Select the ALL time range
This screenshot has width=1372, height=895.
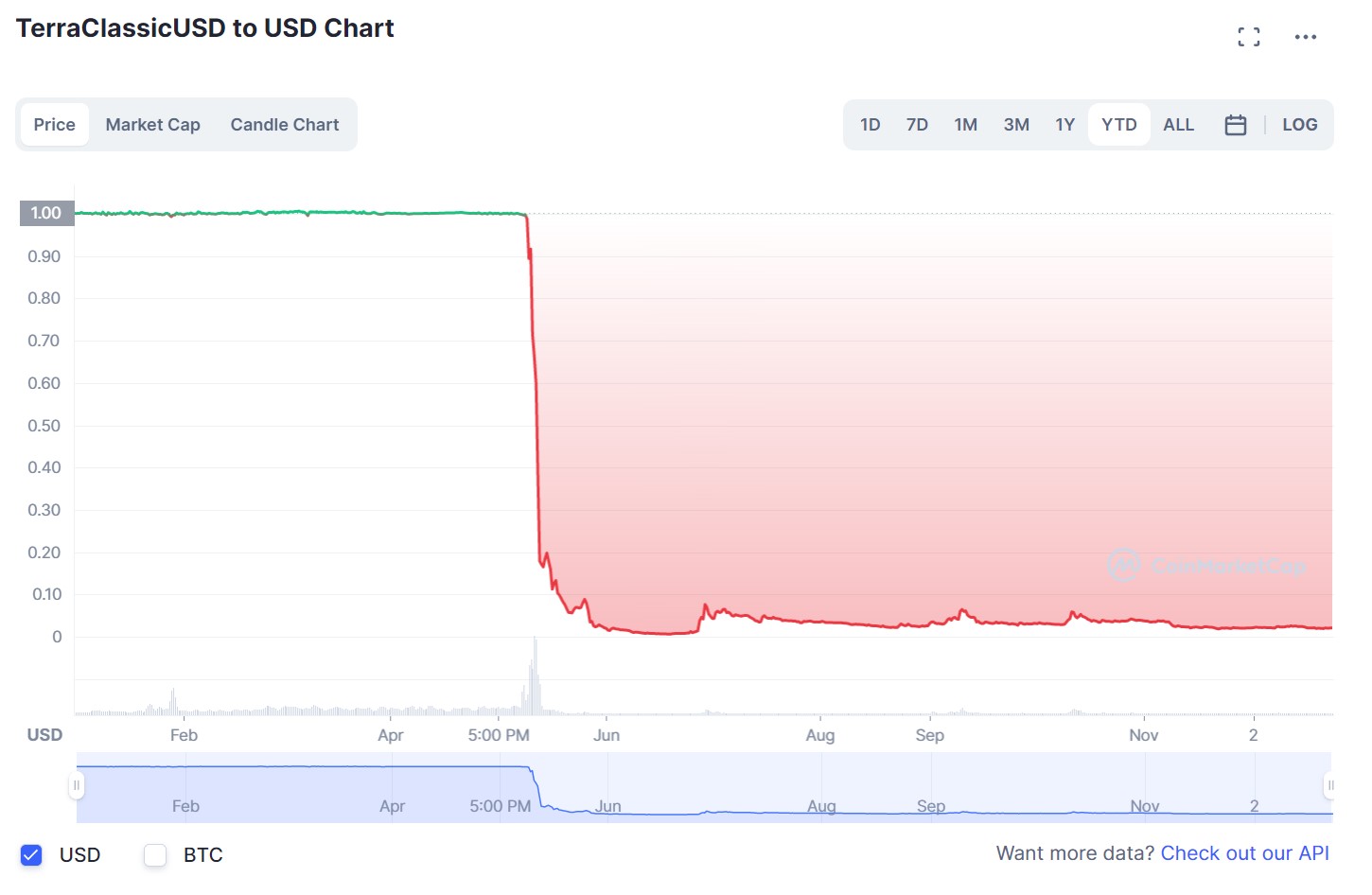[1178, 124]
